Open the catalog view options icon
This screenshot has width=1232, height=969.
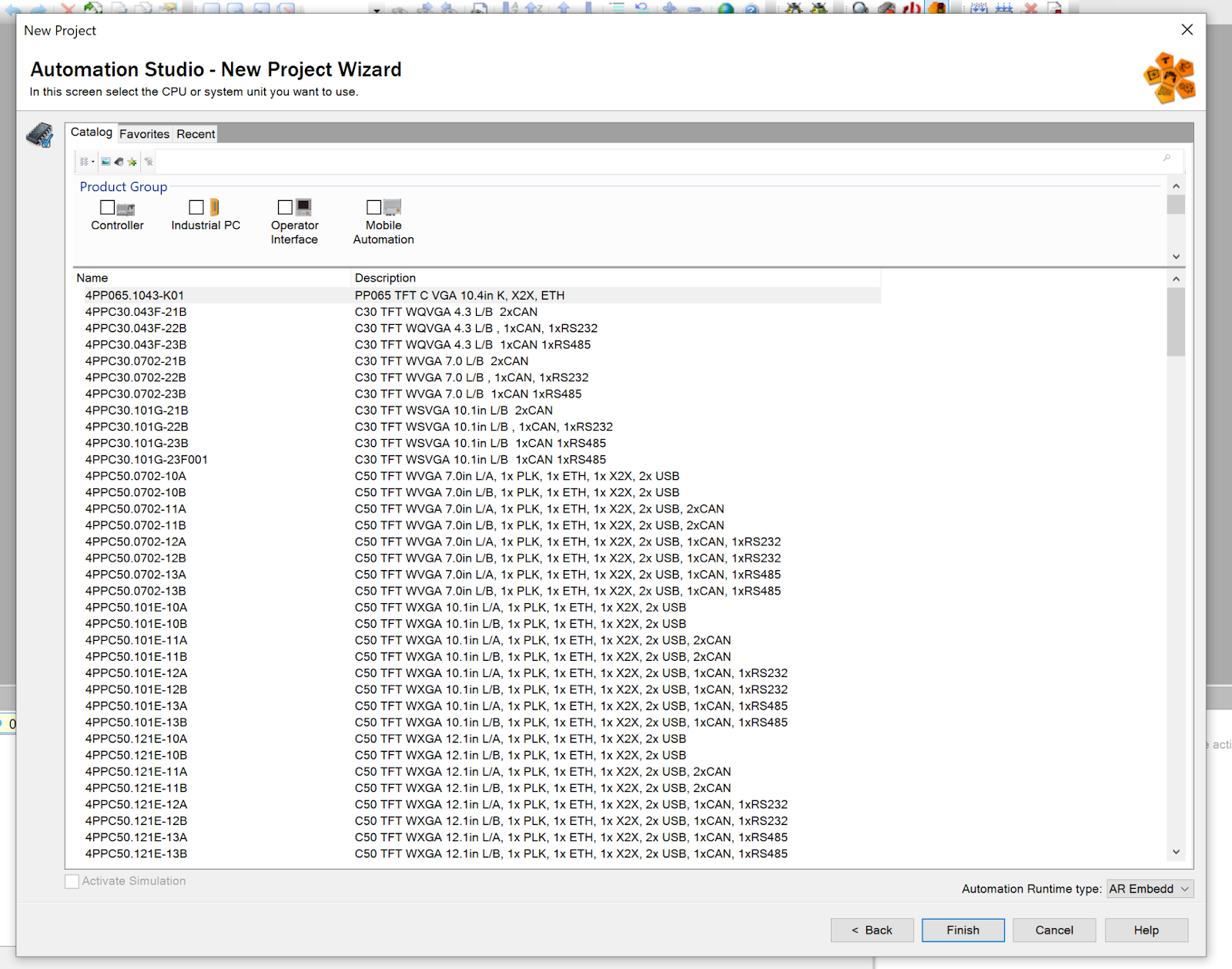83,162
